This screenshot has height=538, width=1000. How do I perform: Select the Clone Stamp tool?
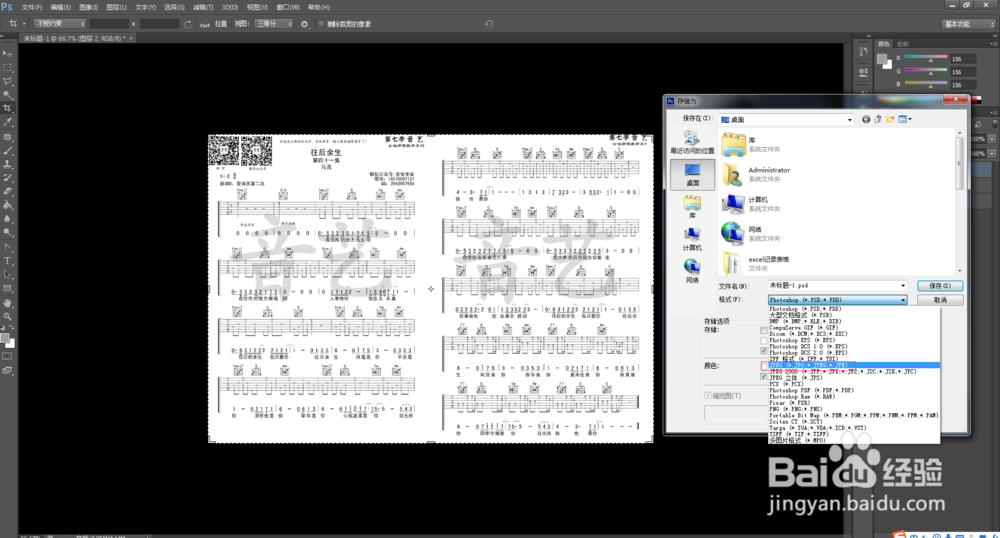8,164
